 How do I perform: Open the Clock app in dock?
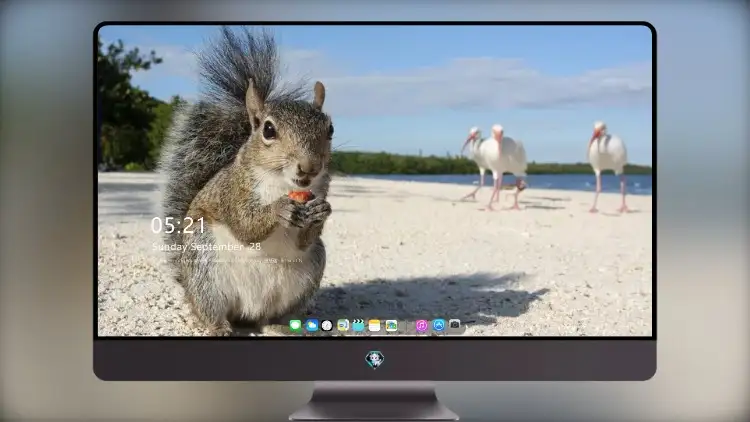[x=327, y=326]
